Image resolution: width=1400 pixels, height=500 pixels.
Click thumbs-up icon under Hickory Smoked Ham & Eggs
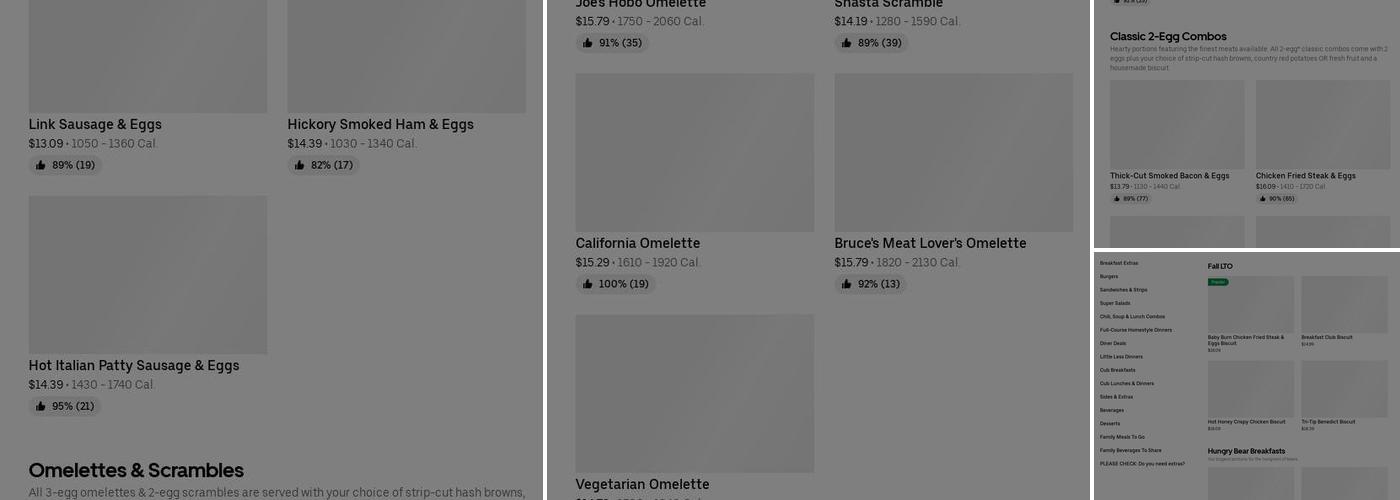[x=300, y=165]
